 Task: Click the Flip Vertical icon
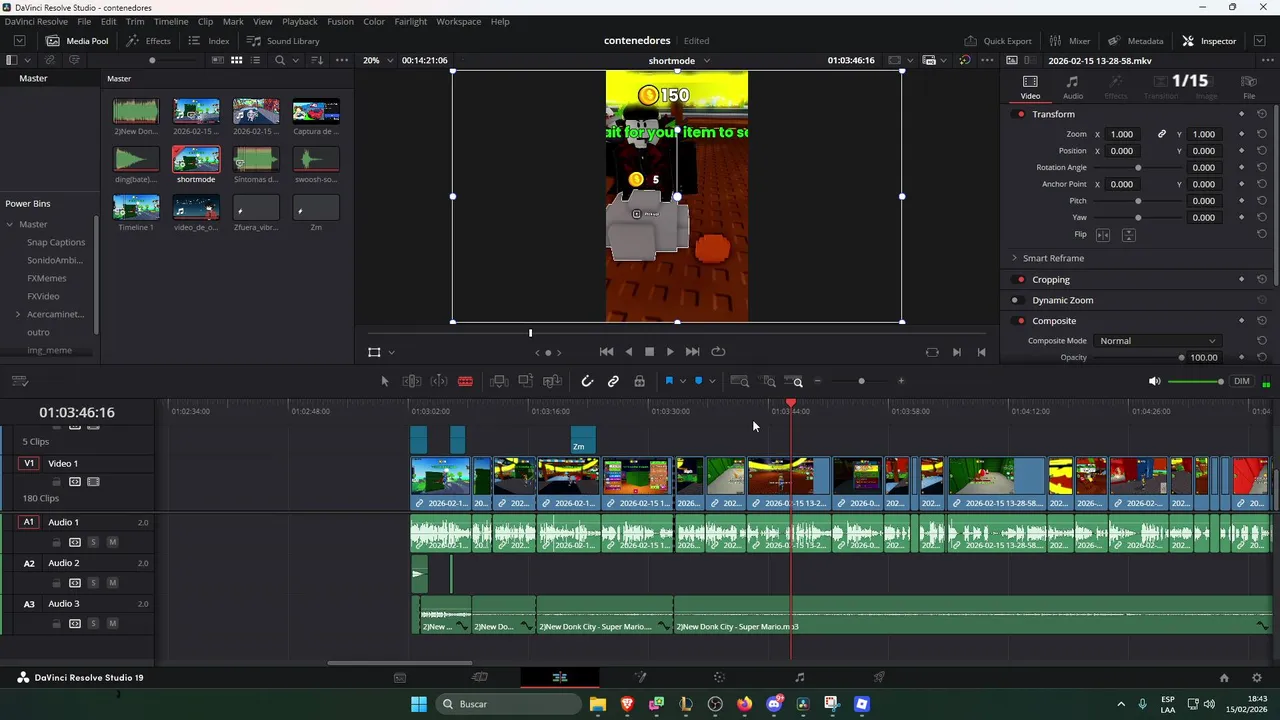[x=1129, y=235]
